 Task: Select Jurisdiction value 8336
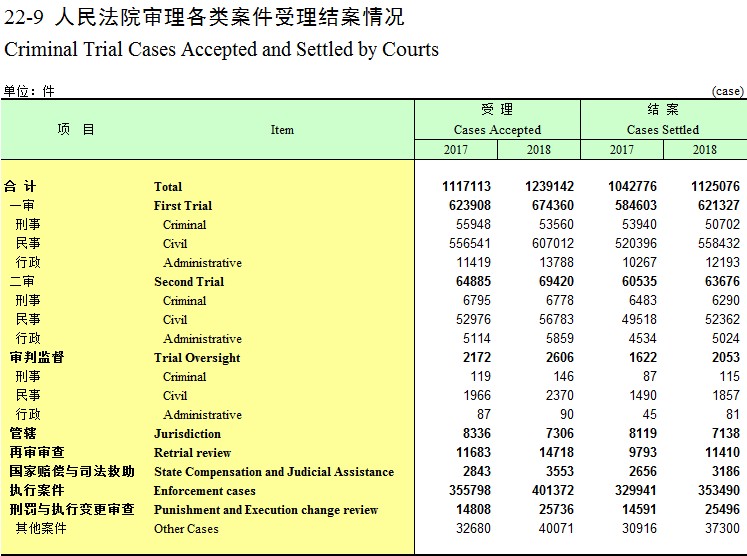[477, 434]
